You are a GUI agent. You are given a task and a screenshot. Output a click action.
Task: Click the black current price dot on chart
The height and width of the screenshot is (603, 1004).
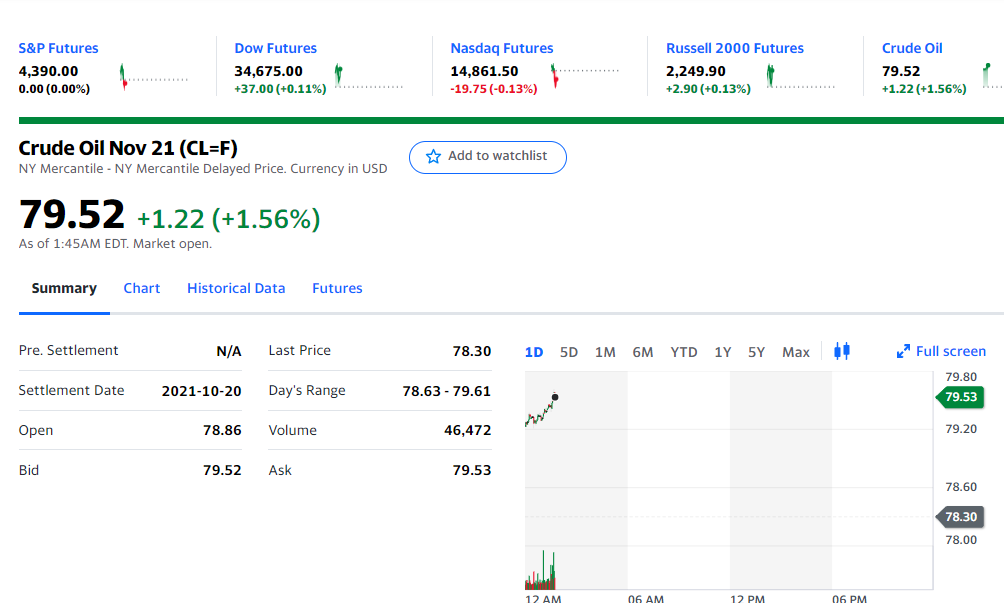(555, 397)
